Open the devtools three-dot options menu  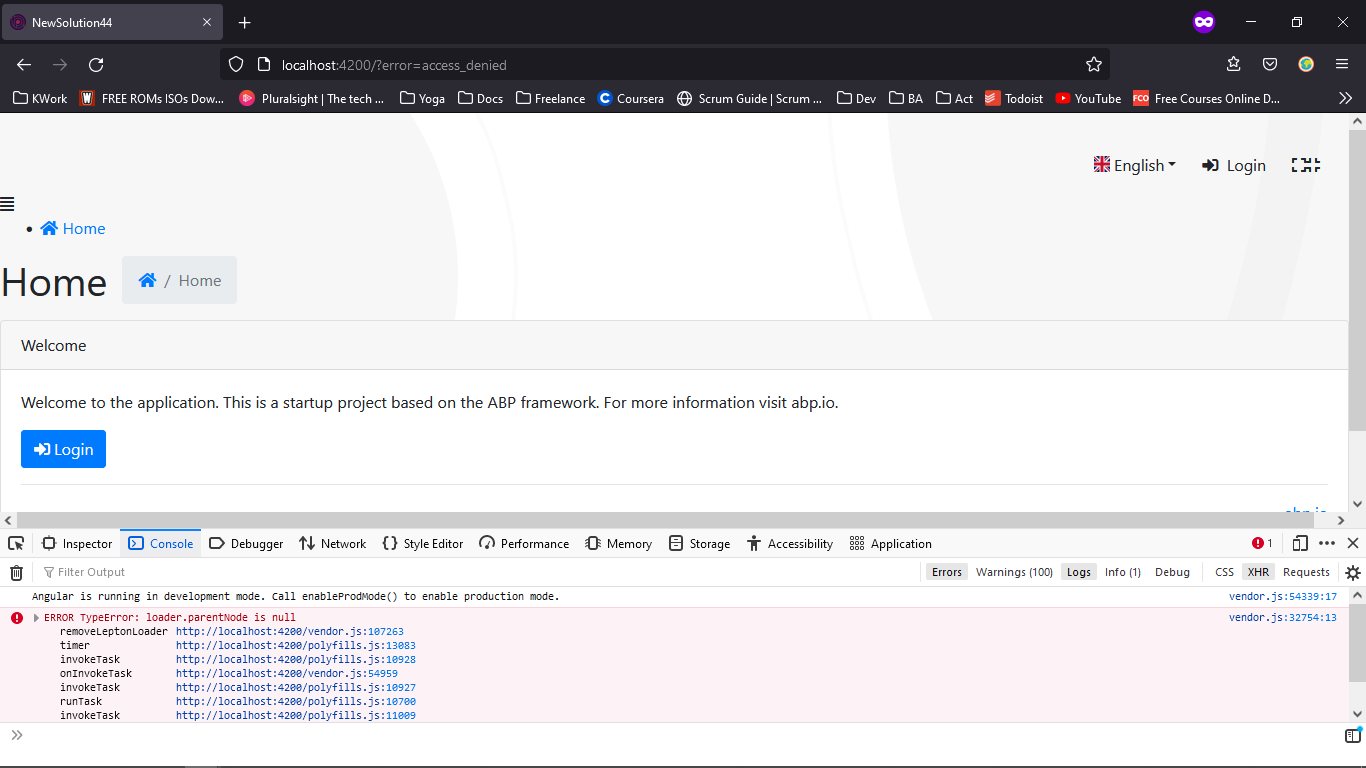[1327, 543]
